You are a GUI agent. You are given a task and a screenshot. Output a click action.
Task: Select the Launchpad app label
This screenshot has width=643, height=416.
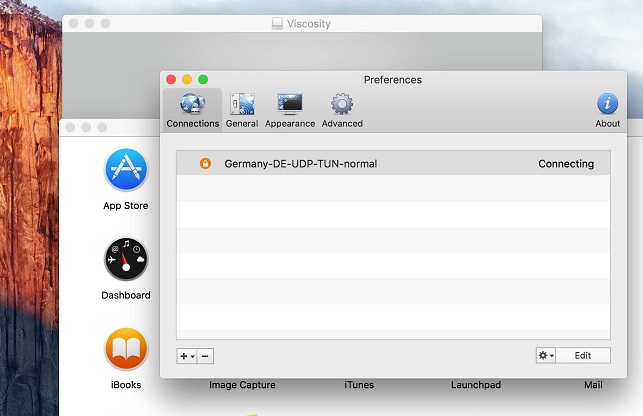pos(475,385)
